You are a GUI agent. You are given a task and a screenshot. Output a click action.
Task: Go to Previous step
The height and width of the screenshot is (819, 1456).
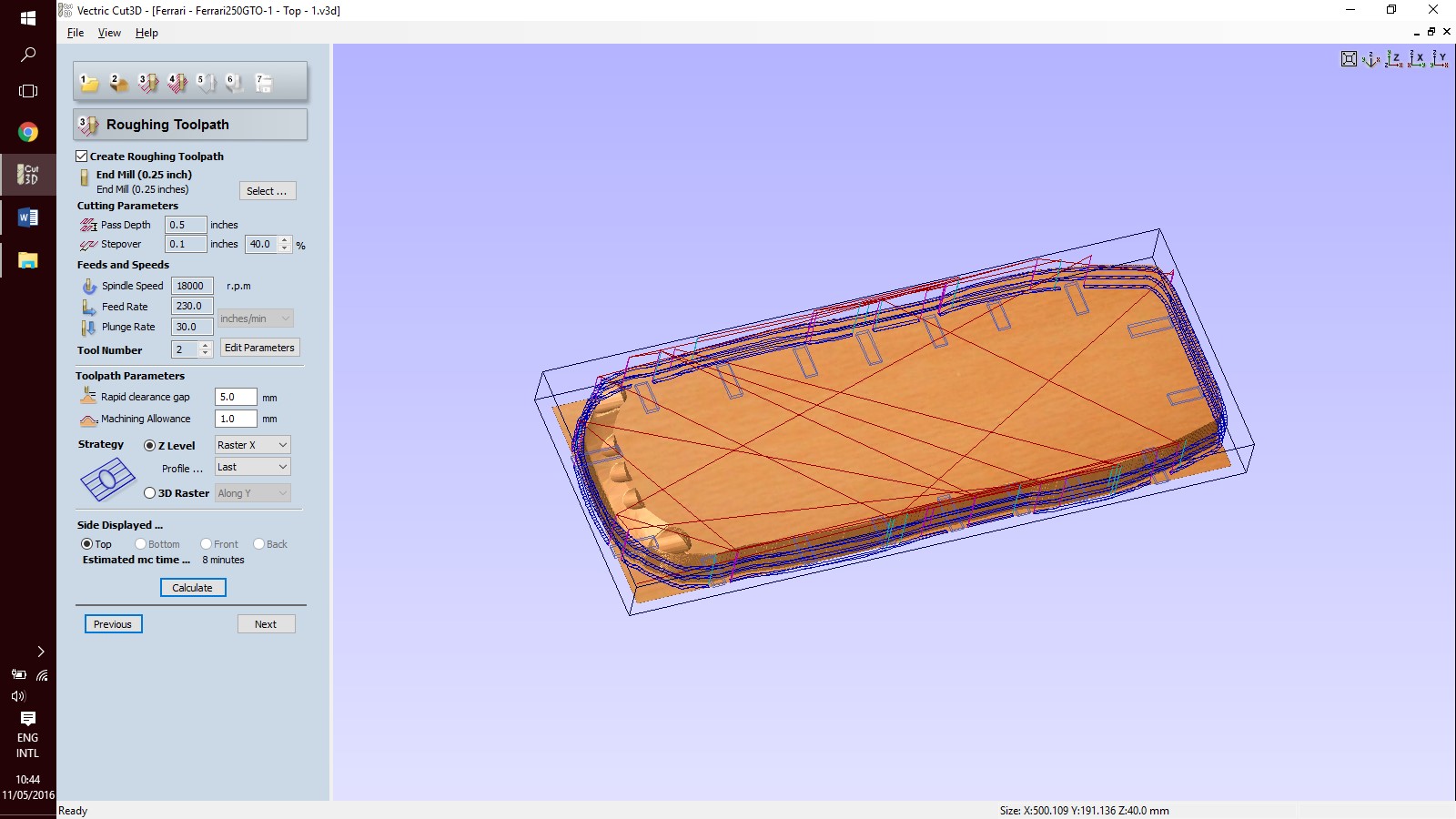[x=114, y=624]
